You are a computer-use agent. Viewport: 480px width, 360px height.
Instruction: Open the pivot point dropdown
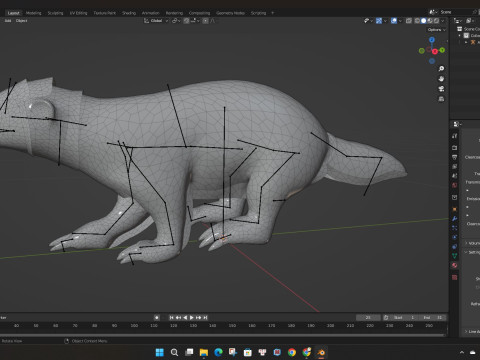click(176, 21)
